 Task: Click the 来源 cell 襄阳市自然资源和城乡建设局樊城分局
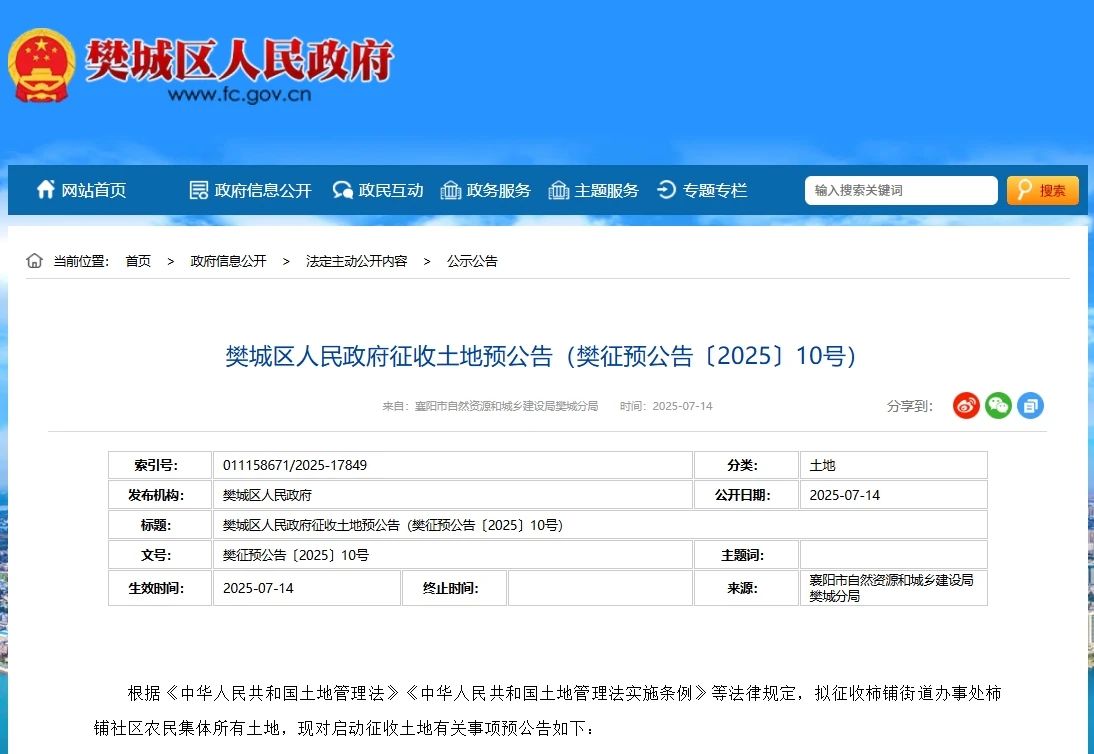[x=892, y=588]
